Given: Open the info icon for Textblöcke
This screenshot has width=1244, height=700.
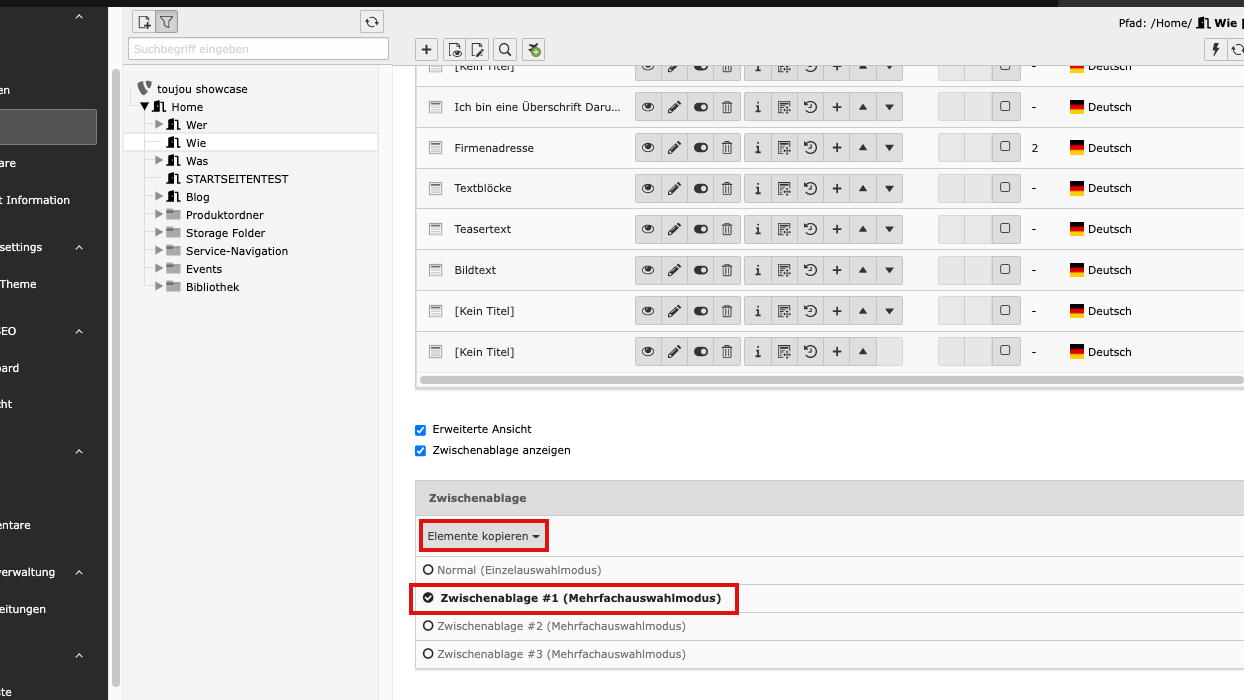Looking at the screenshot, I should coord(757,188).
